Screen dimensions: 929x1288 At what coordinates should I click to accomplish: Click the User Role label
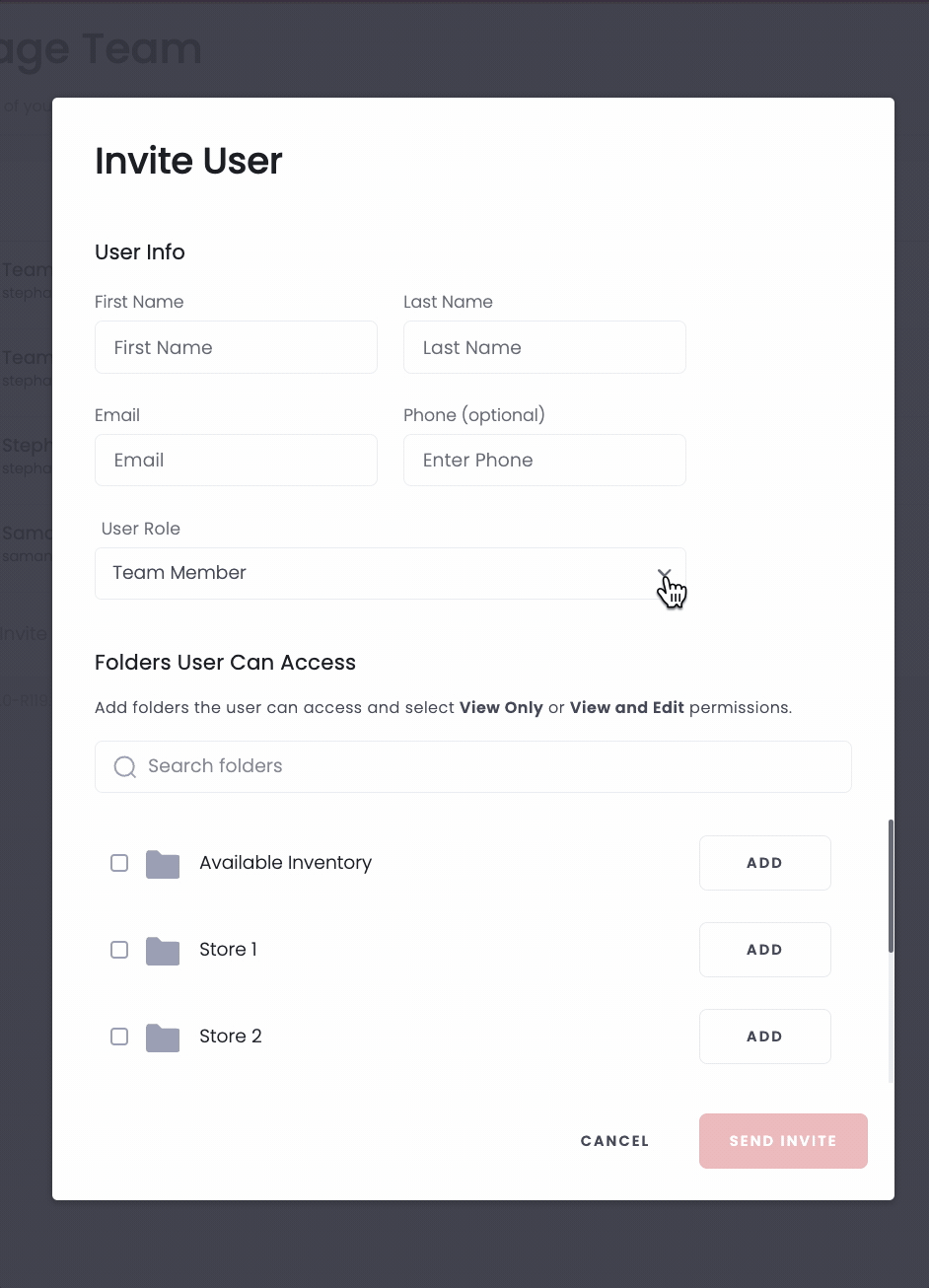(141, 529)
